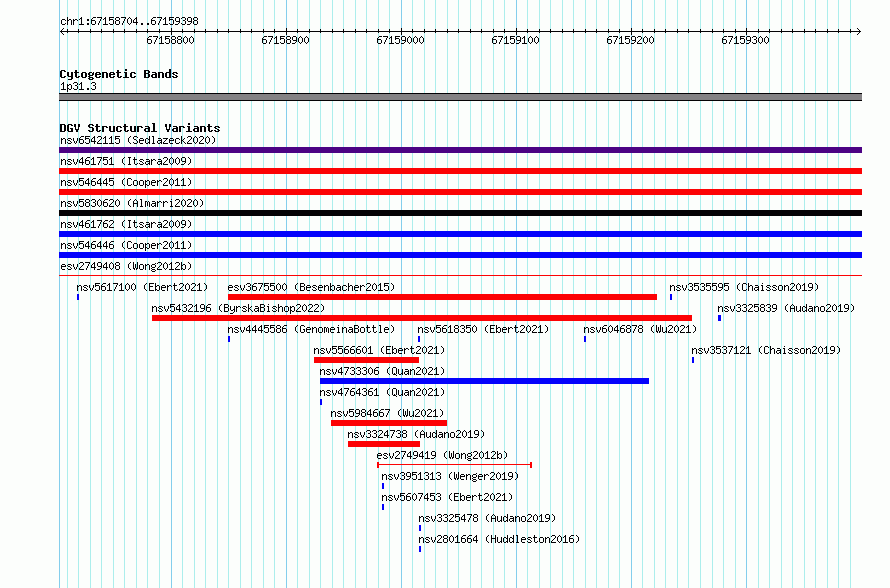Click the gray 1p31.3 cytogenetic band bar
Screen dimensions: 890x588
460,97
